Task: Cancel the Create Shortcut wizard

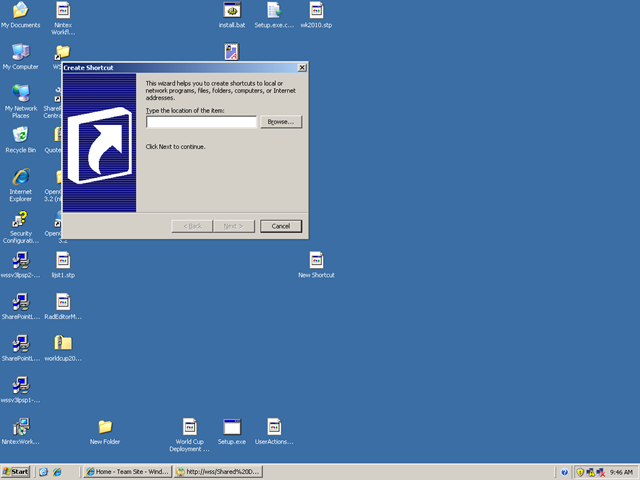Action: coord(281,226)
